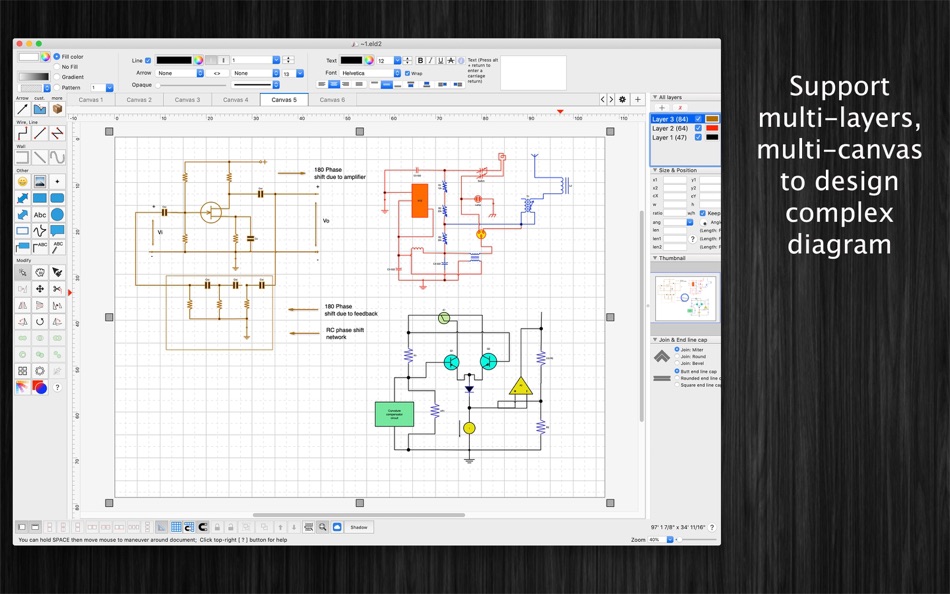Click the magnifier zoom icon in bottom bar
The width and height of the screenshot is (950, 594).
pos(323,527)
